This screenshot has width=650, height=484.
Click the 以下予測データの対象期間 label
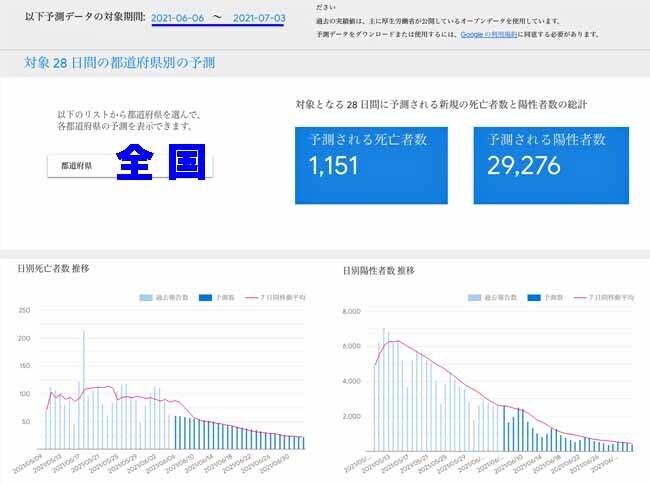coord(85,17)
